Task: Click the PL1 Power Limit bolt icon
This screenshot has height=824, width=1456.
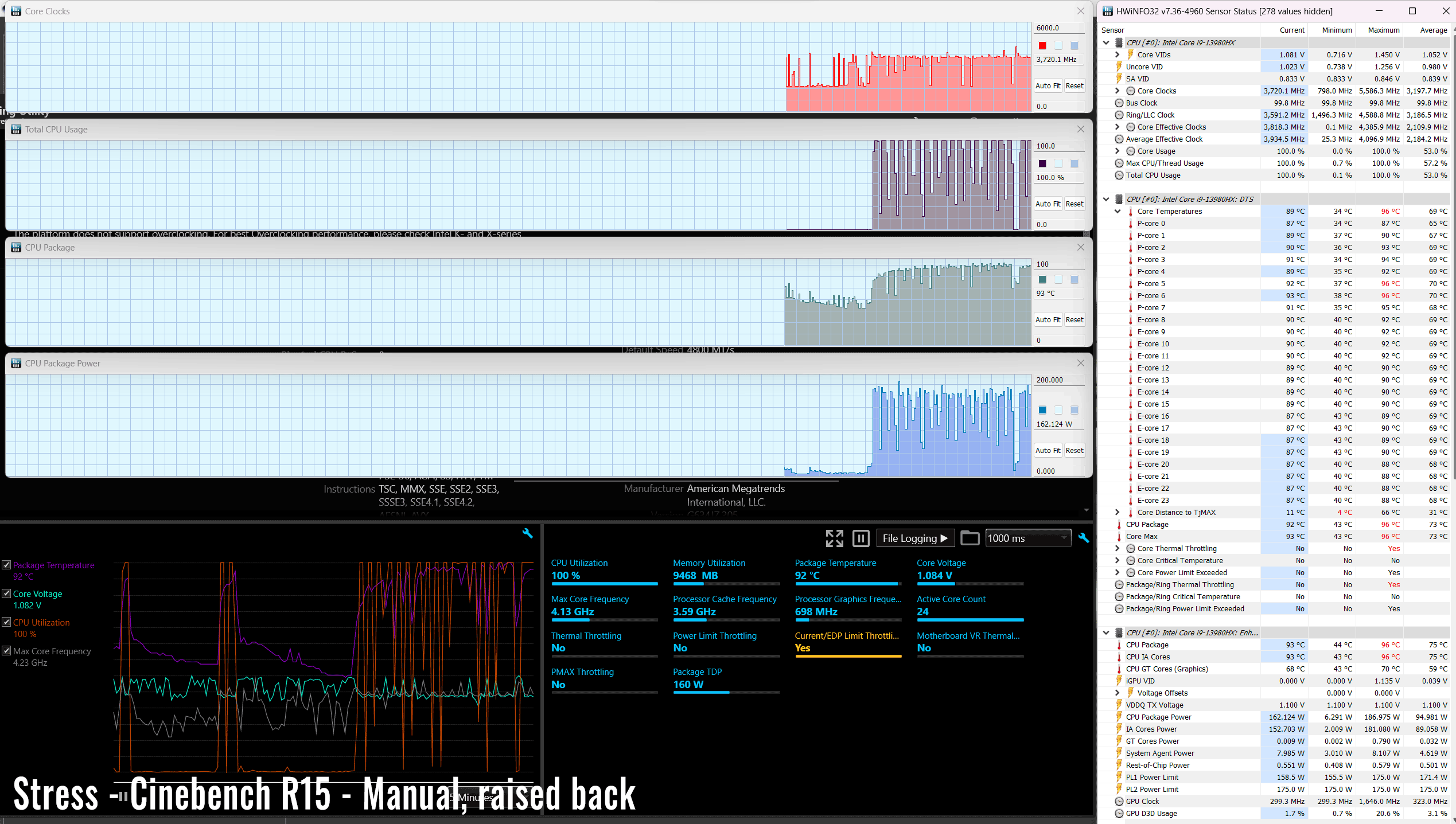Action: tap(1119, 778)
